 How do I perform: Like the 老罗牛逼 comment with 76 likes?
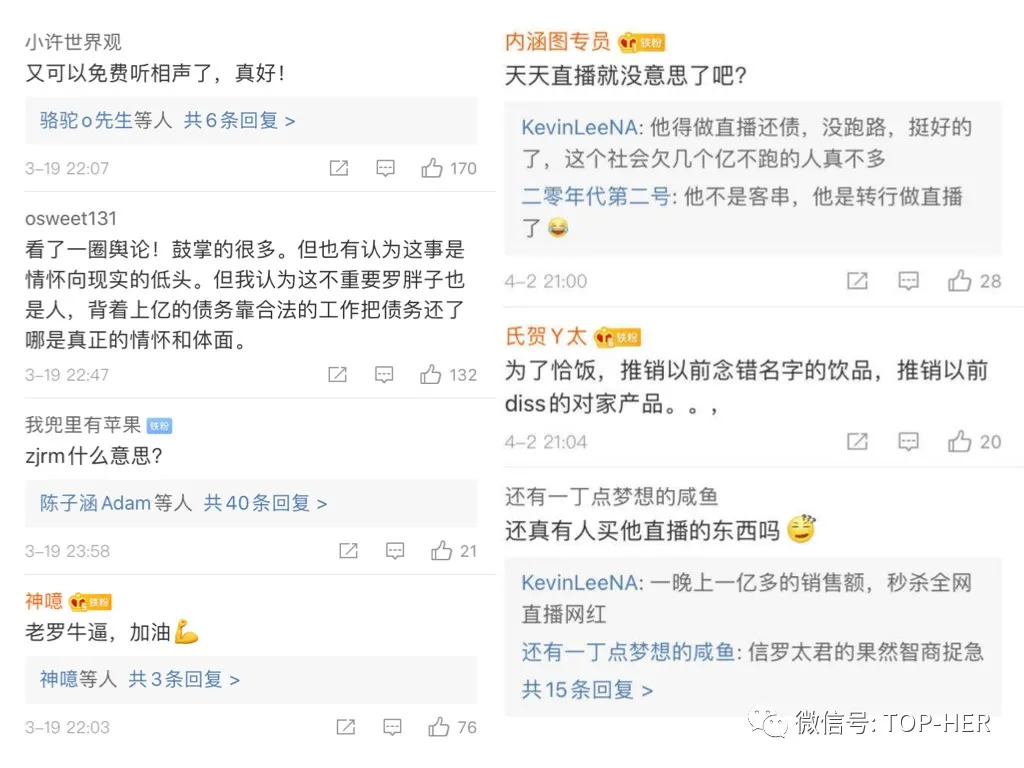[439, 727]
